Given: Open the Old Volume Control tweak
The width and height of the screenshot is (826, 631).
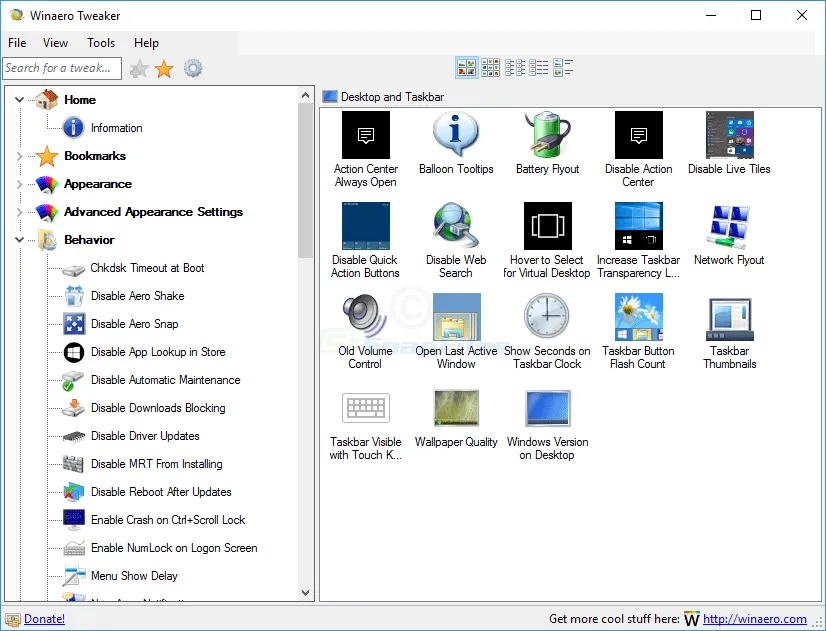Looking at the screenshot, I should point(366,332).
